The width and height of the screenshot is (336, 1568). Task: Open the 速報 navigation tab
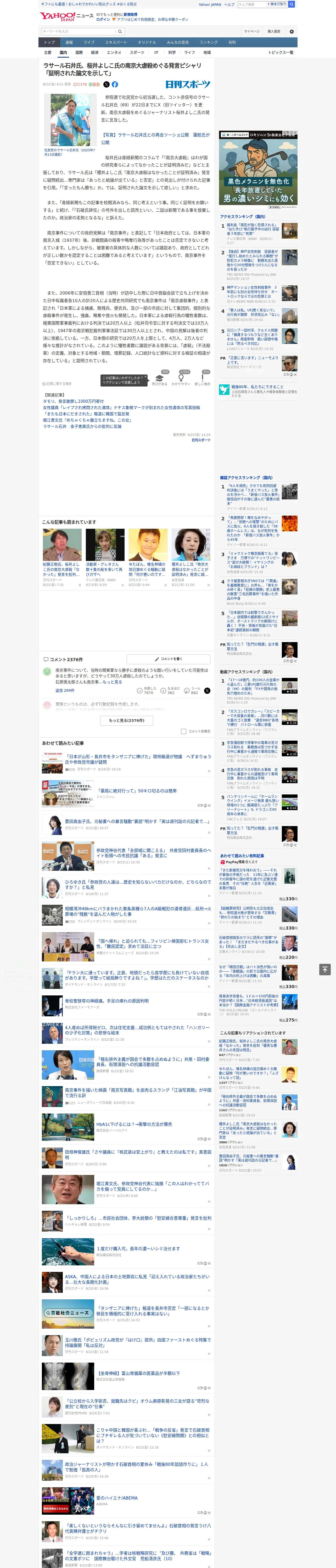69,43
